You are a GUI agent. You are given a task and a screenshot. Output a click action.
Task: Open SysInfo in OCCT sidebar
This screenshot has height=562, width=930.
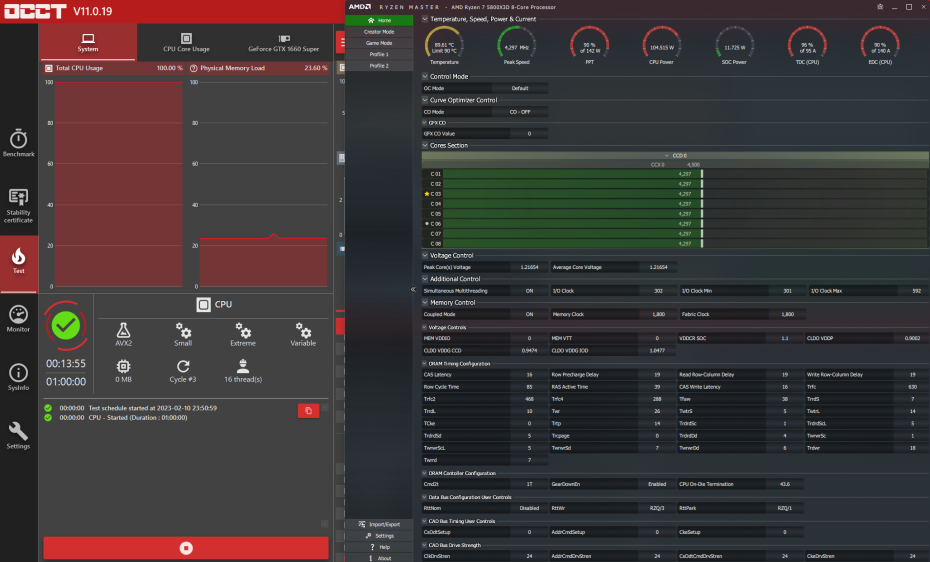point(18,376)
